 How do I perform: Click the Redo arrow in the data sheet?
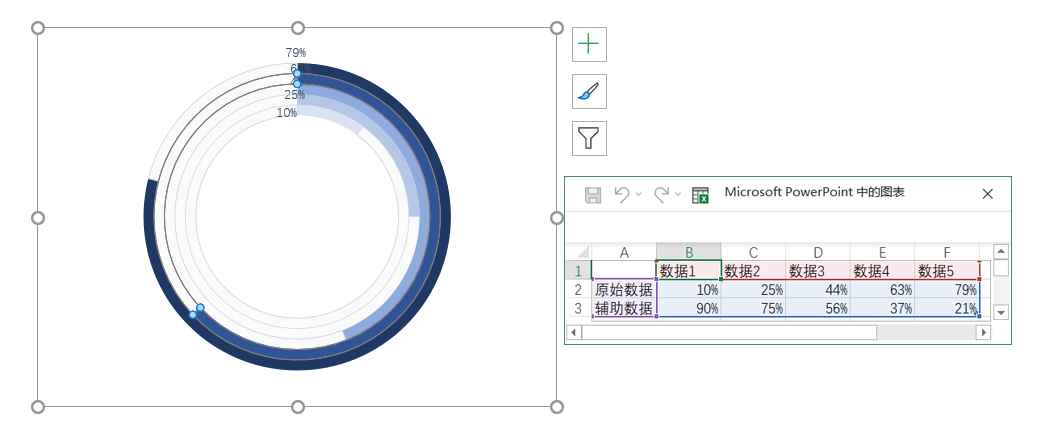662,194
